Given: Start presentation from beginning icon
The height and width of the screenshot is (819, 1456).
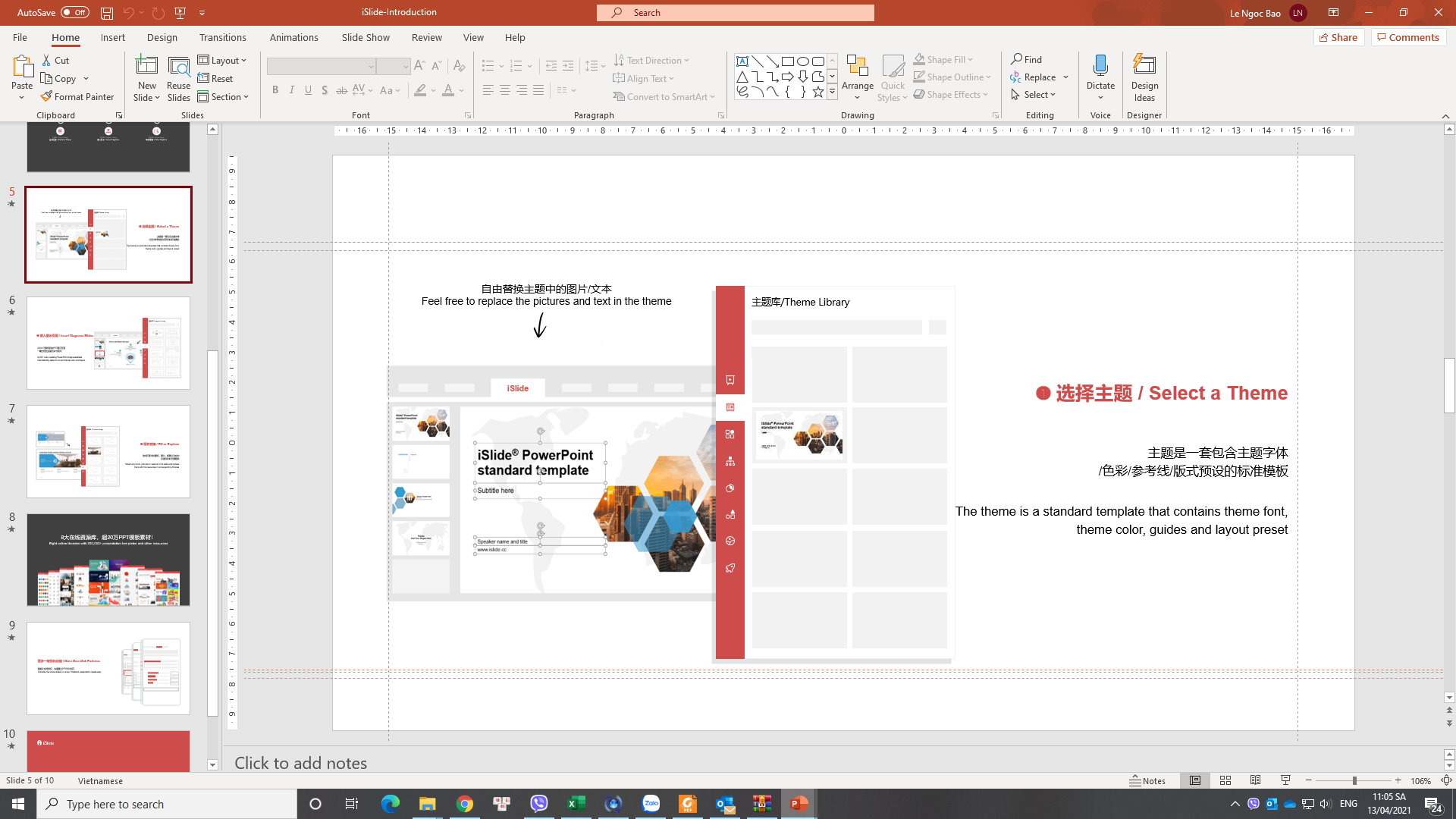Looking at the screenshot, I should (180, 13).
